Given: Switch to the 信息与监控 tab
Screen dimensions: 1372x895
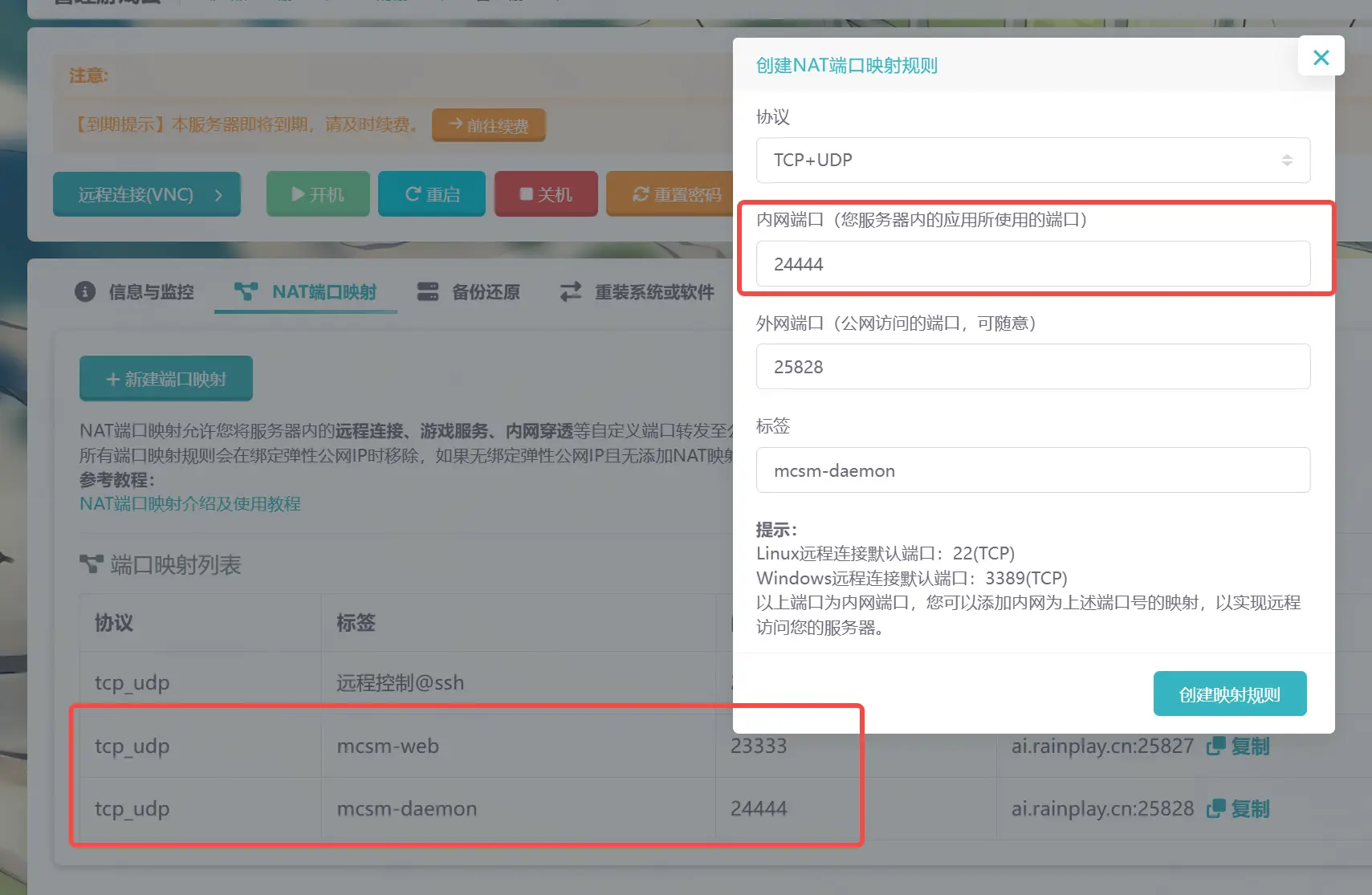Looking at the screenshot, I should [135, 291].
